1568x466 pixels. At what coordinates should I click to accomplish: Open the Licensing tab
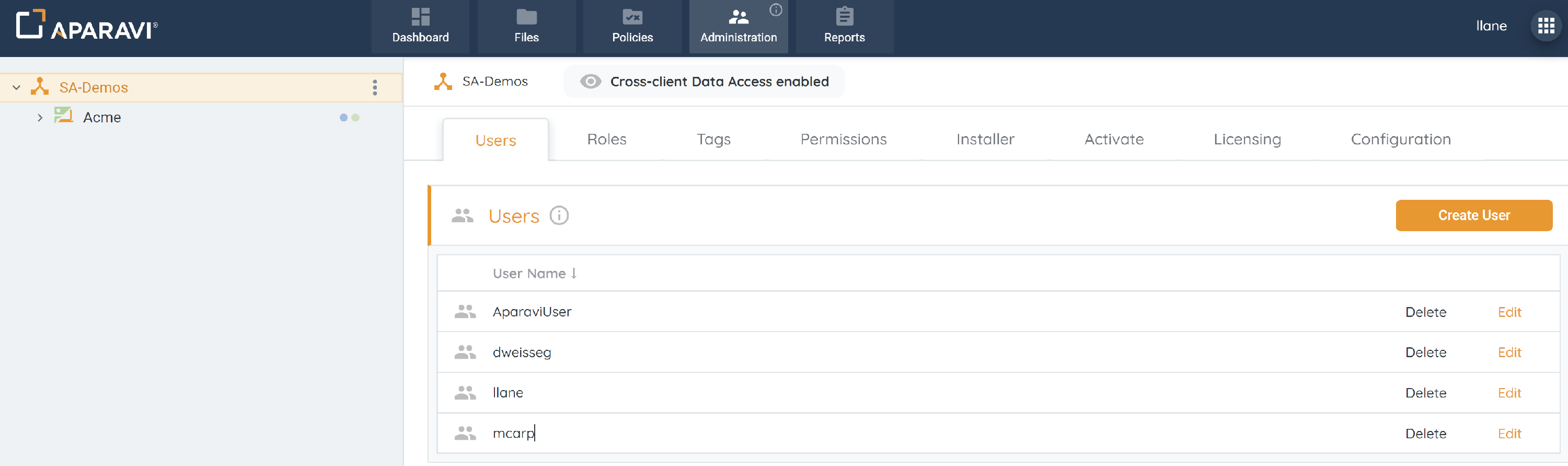[x=1247, y=140]
